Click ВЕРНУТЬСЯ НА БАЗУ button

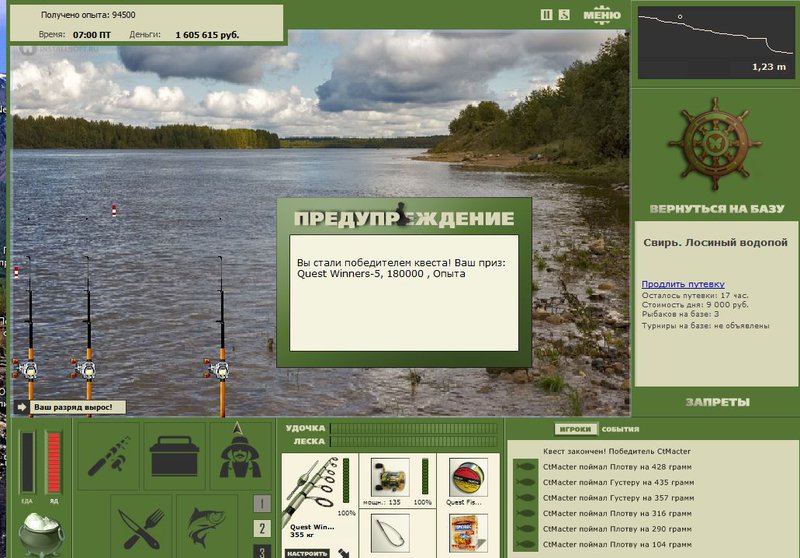[717, 209]
